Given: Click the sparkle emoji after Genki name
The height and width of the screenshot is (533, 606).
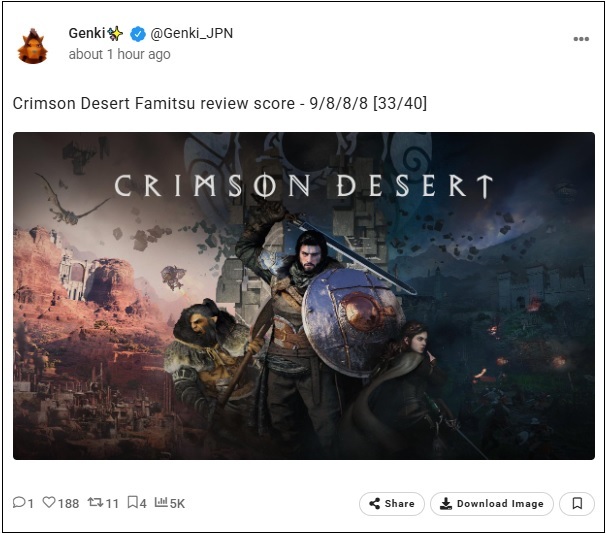Looking at the screenshot, I should coord(115,34).
